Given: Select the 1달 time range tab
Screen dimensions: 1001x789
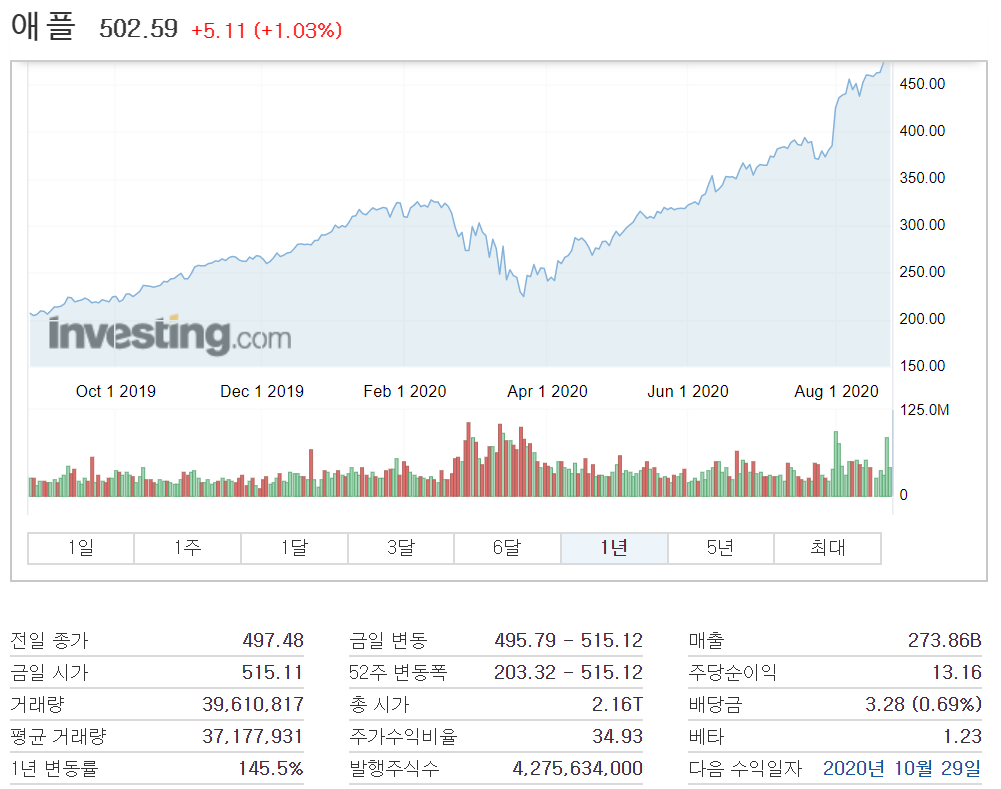Looking at the screenshot, I should (294, 548).
